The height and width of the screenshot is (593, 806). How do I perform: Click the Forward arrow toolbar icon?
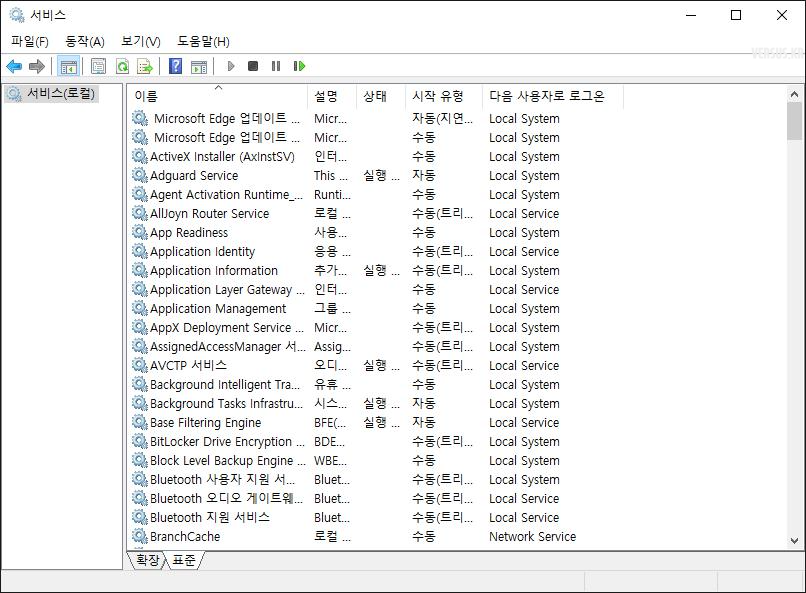pyautogui.click(x=36, y=66)
